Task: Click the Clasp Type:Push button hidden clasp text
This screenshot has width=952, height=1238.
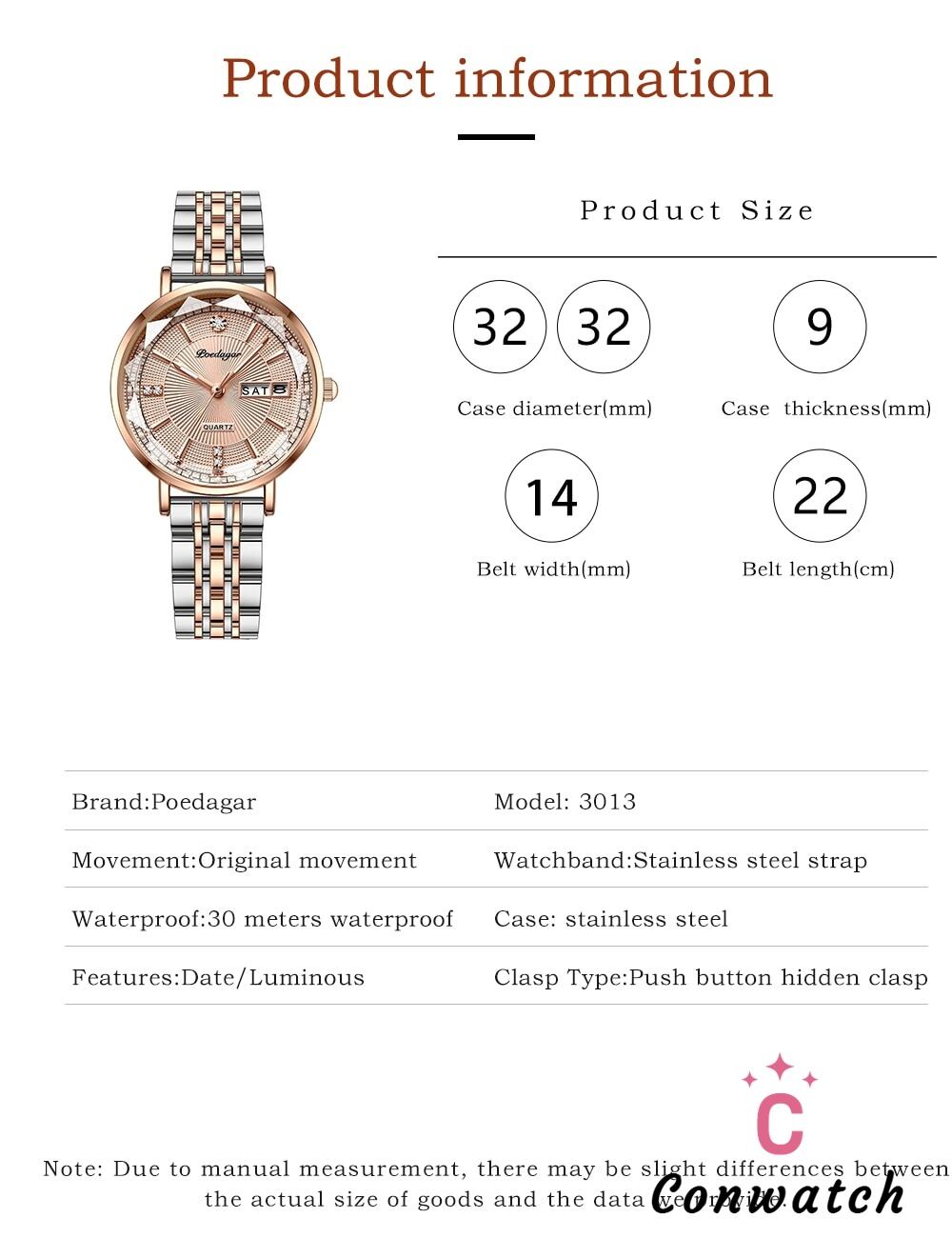Action: click(x=710, y=978)
